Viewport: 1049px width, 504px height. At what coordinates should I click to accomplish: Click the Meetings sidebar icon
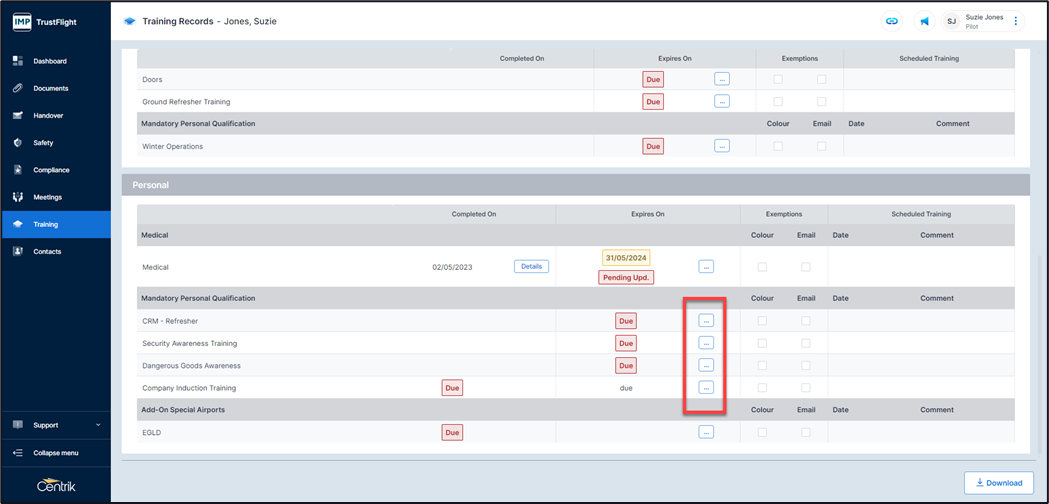click(18, 197)
